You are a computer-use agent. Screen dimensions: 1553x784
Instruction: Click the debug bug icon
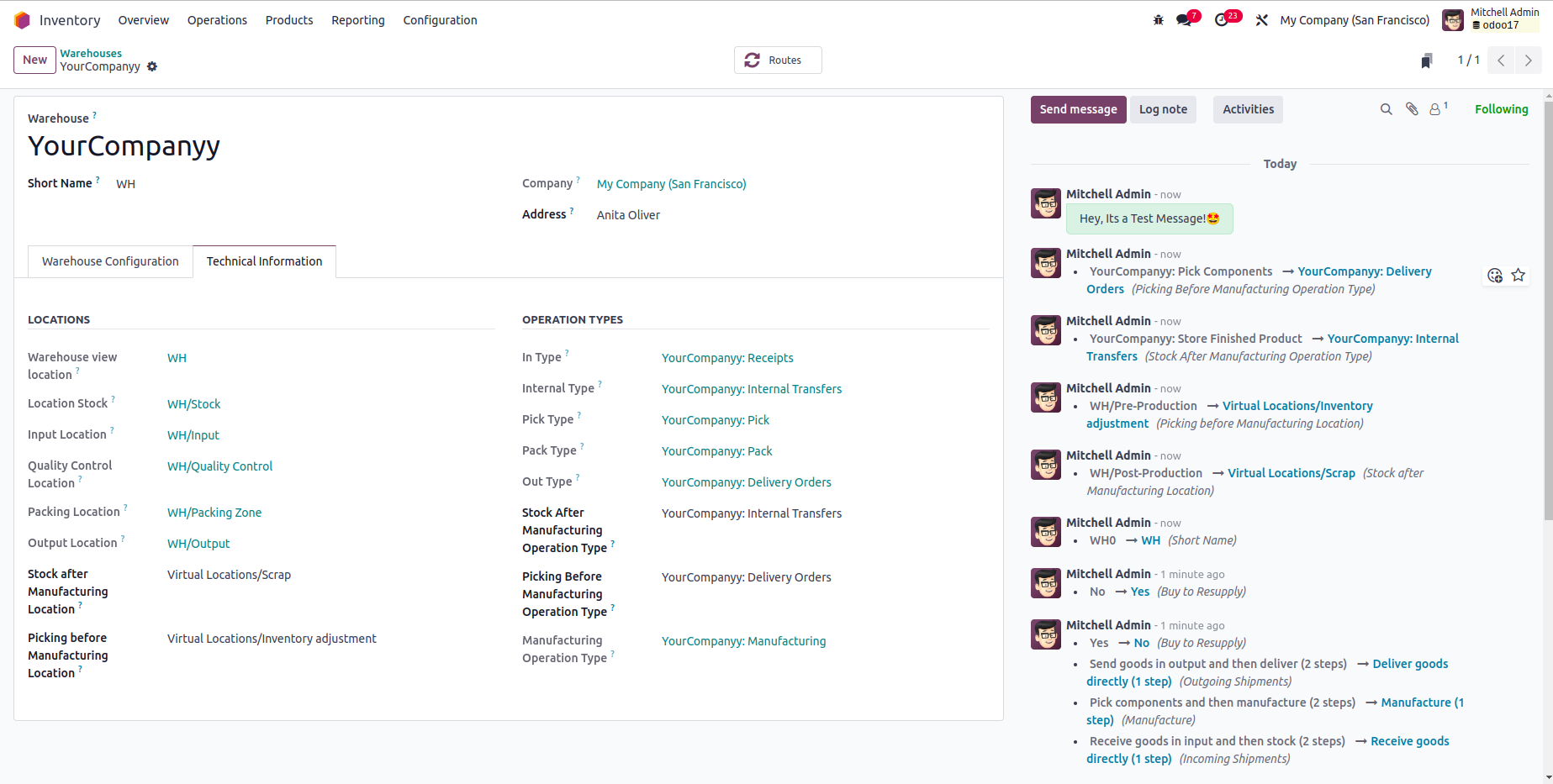(x=1158, y=20)
